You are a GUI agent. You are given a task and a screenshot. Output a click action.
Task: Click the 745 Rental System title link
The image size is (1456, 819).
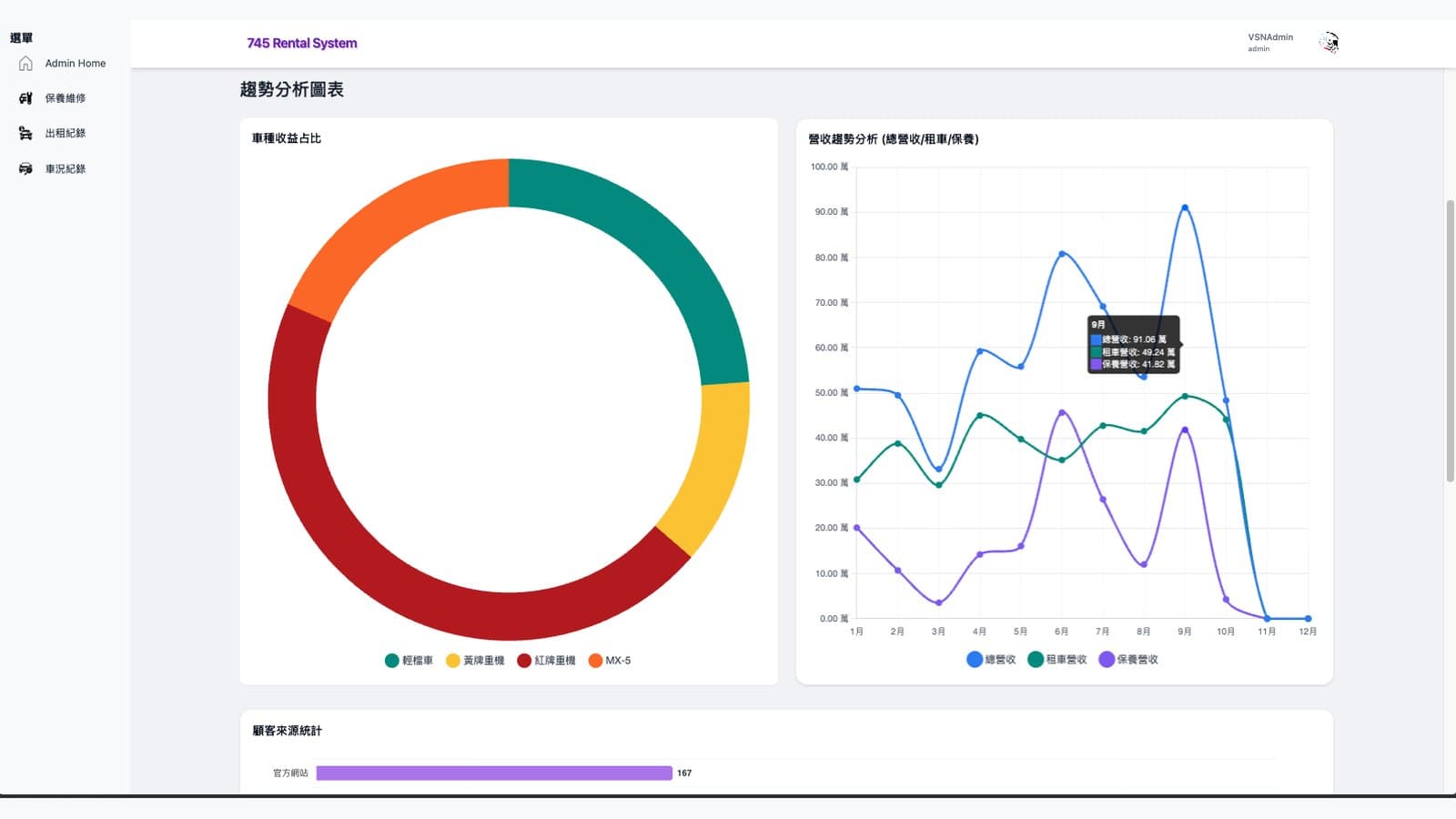click(302, 43)
